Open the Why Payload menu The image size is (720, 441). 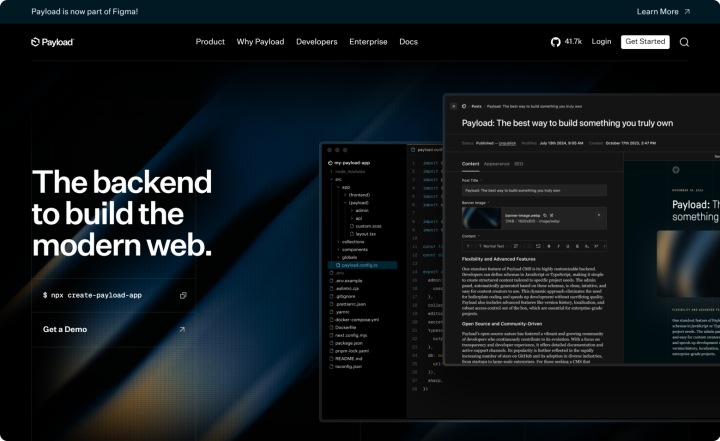(260, 42)
